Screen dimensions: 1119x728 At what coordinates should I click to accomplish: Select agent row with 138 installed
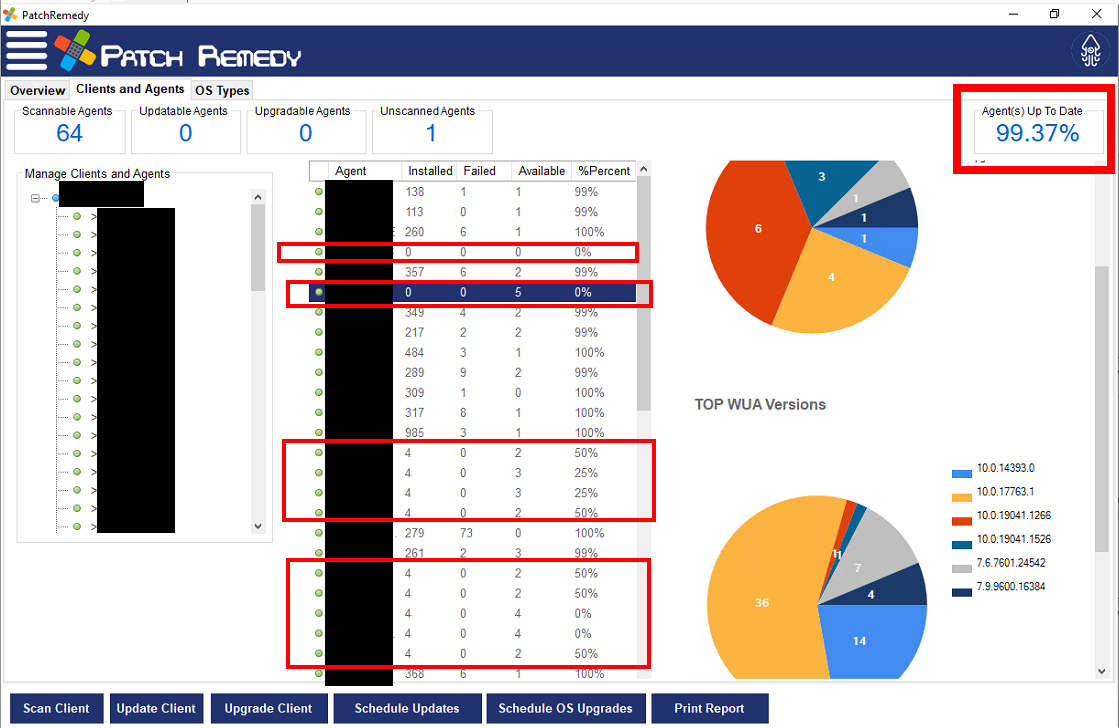click(472, 192)
